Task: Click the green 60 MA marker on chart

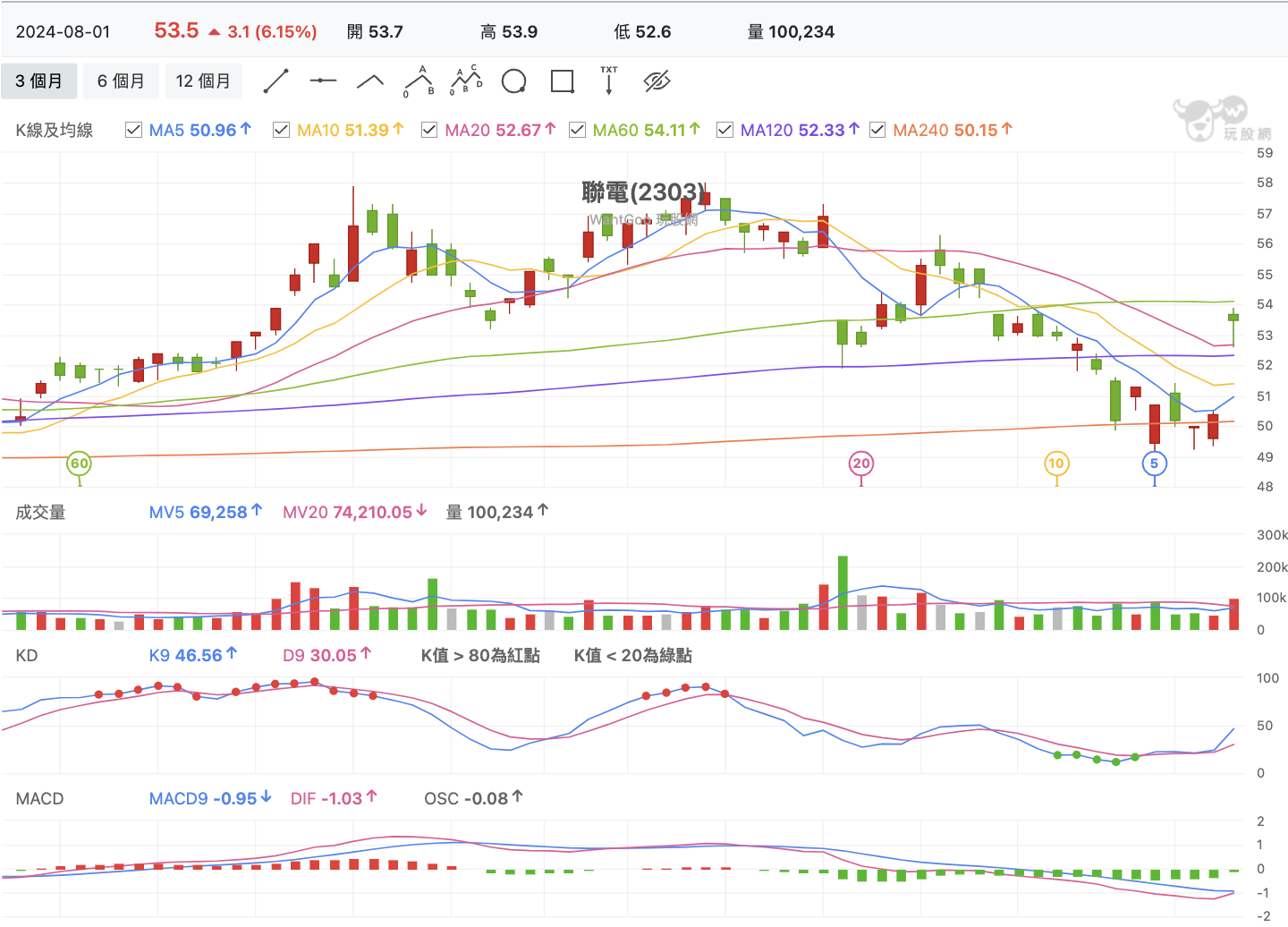Action: 80,463
